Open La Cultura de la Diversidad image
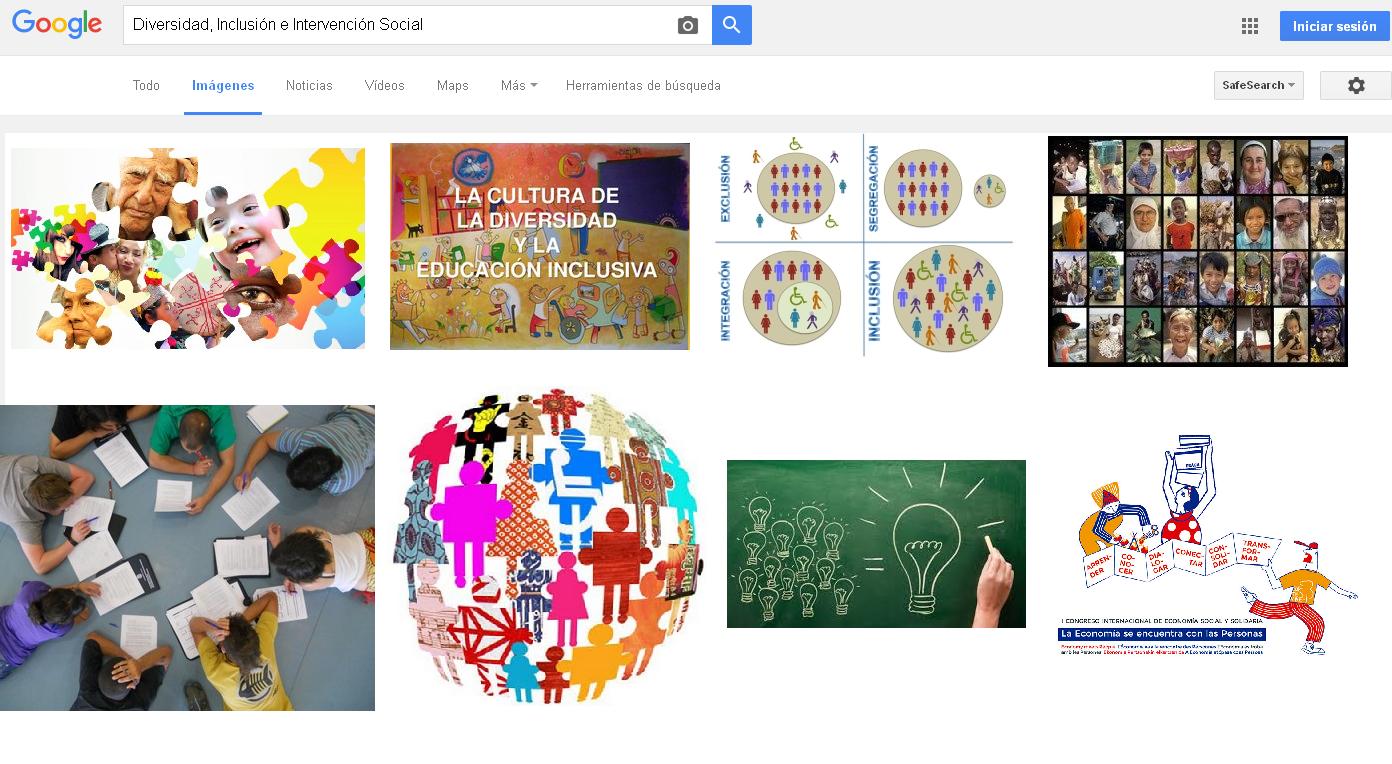Image resolution: width=1392 pixels, height=764 pixels. click(540, 246)
